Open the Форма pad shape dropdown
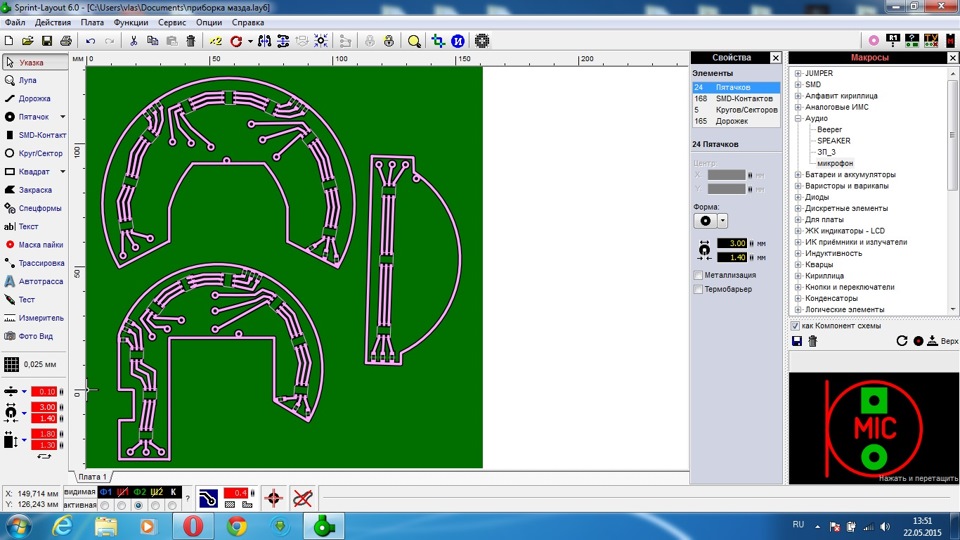The width and height of the screenshot is (960, 540). tap(722, 220)
